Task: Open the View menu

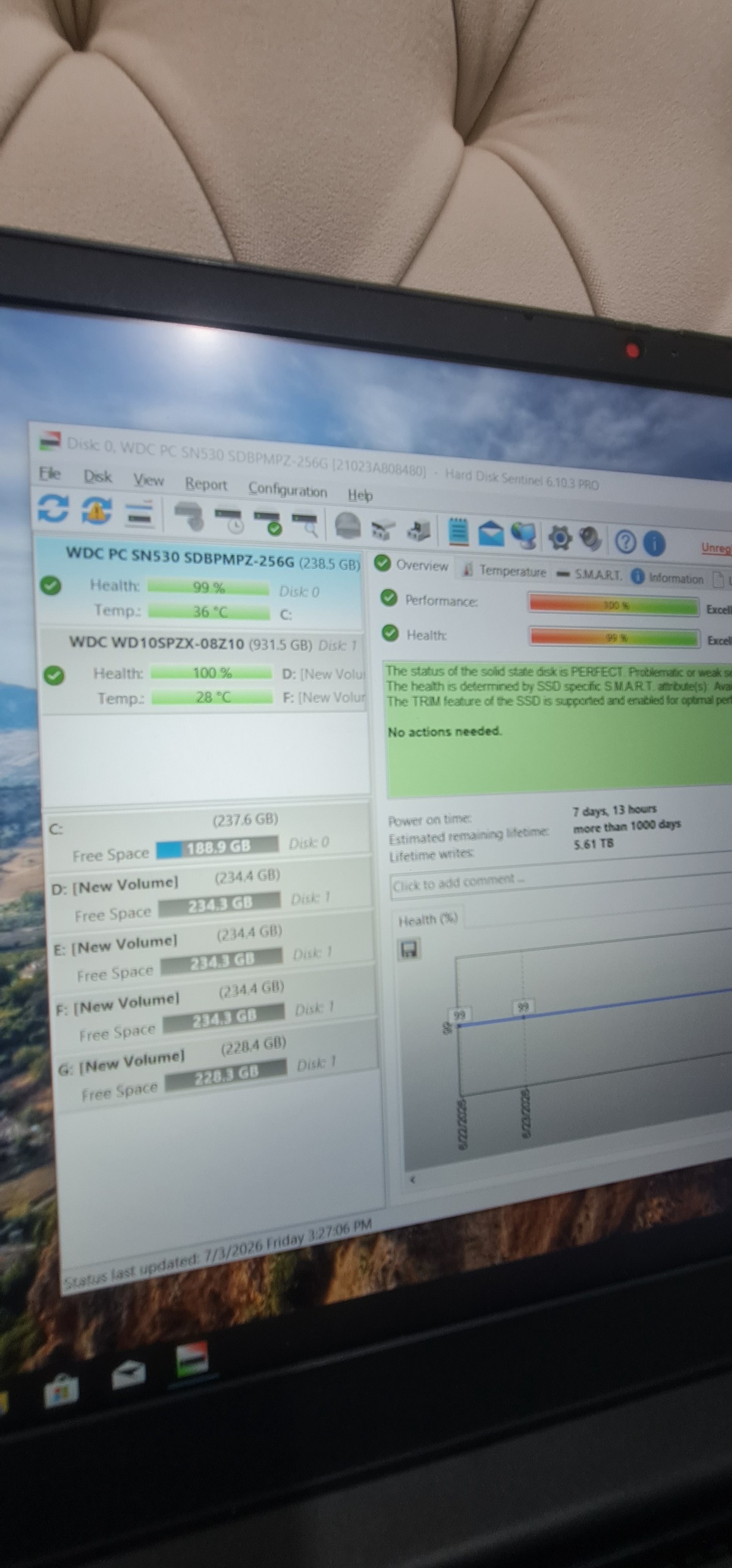Action: click(149, 480)
